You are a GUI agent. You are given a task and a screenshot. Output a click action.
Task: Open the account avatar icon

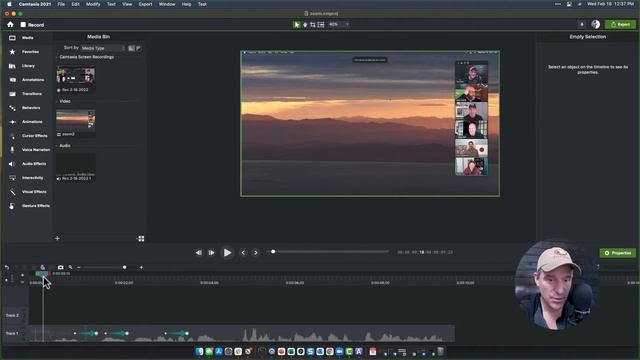[596, 24]
